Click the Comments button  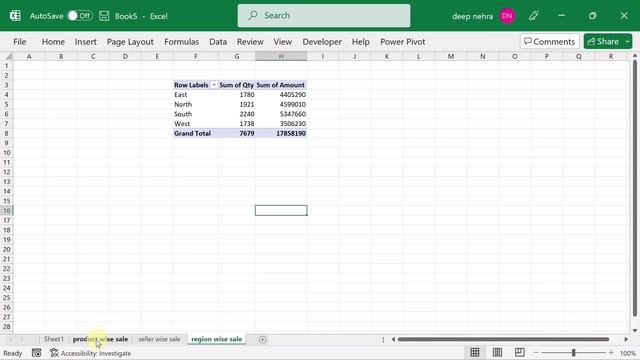[549, 41]
